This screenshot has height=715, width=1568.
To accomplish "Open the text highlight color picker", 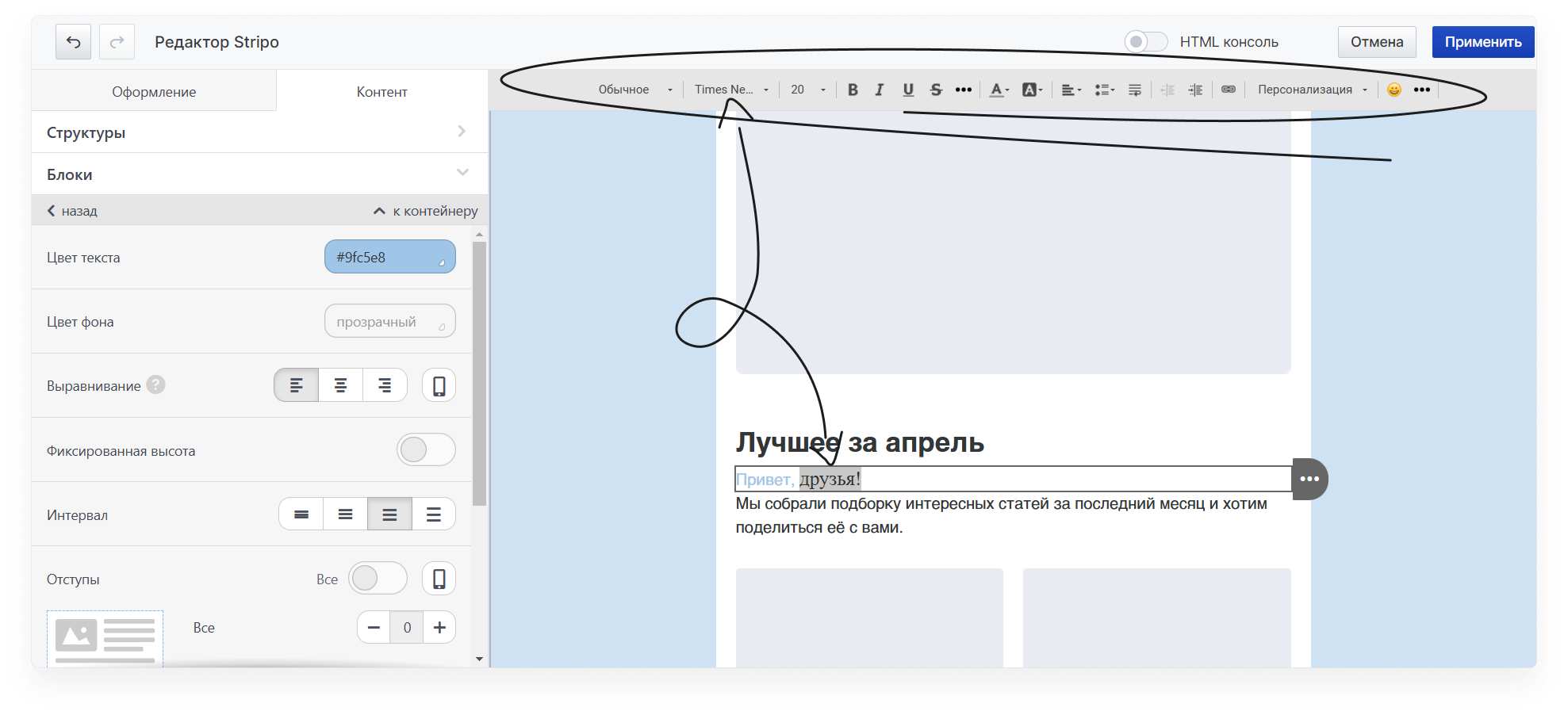I will tap(1032, 90).
